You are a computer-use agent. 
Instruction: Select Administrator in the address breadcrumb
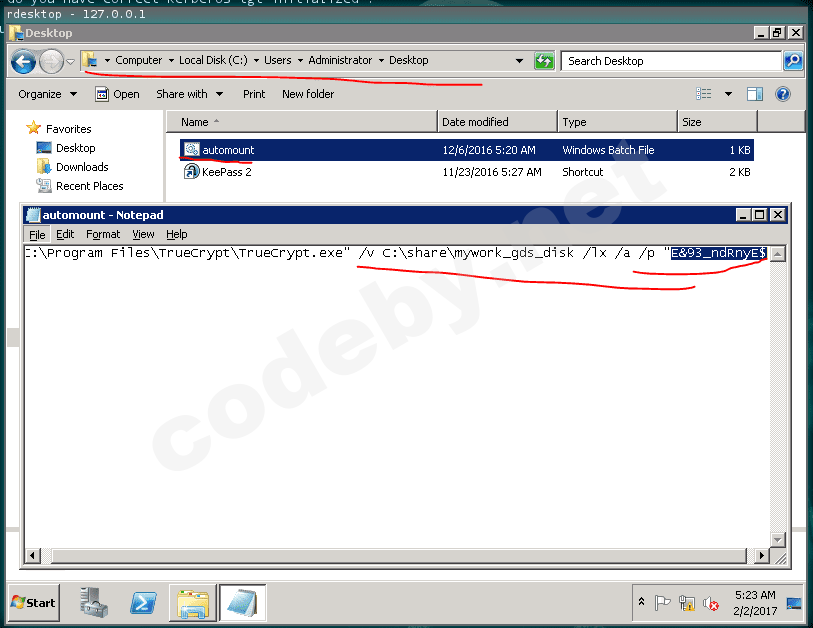click(340, 60)
